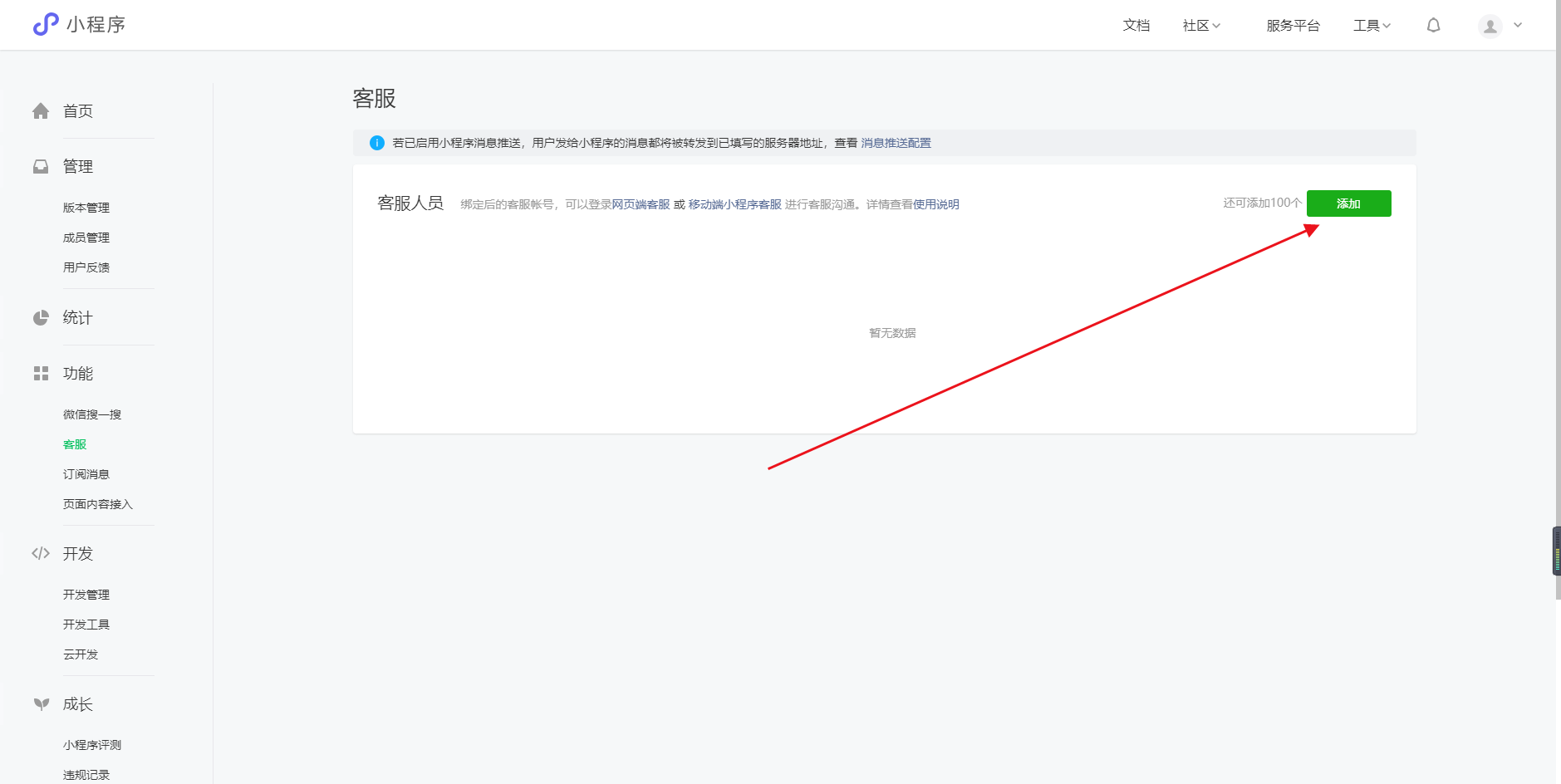Viewport: 1561px width, 784px height.
Task: Click the 小程序 logo icon
Action: (46, 24)
